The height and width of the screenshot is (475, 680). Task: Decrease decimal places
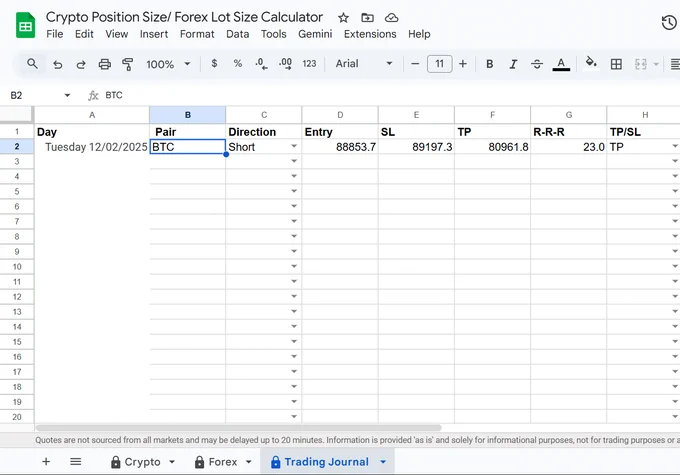(x=261, y=64)
